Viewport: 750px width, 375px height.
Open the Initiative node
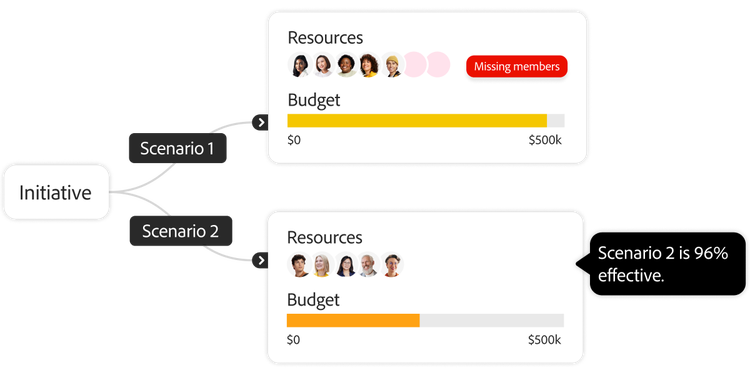[x=56, y=192]
